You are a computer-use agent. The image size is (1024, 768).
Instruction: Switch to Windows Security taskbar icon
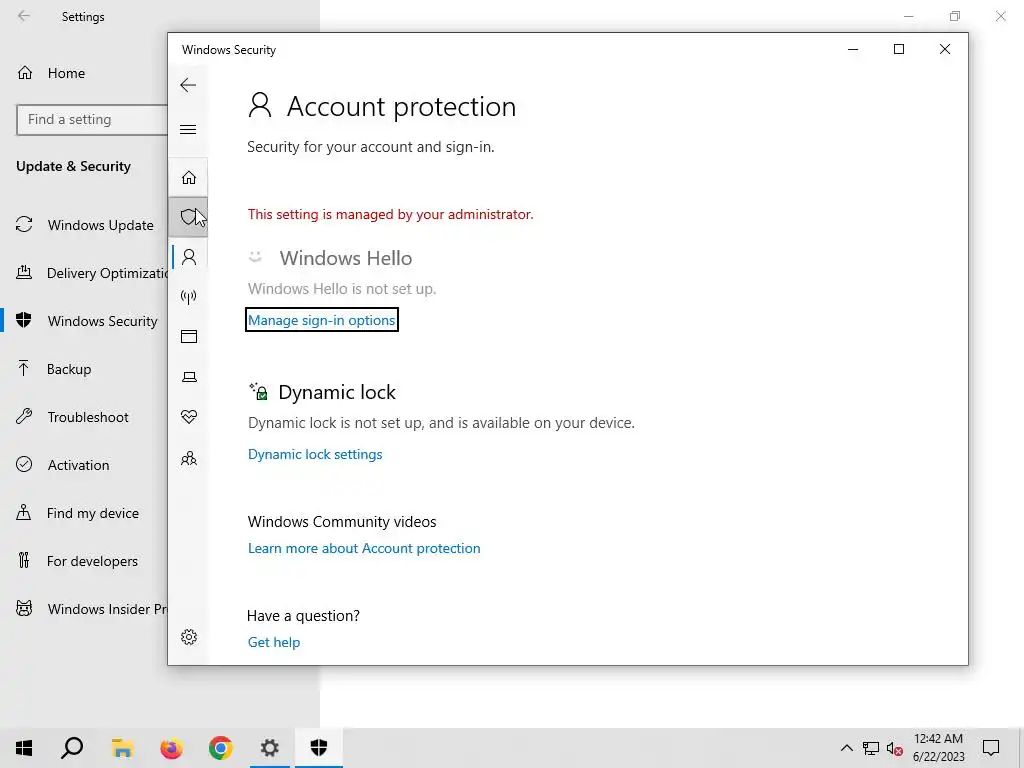pos(318,748)
